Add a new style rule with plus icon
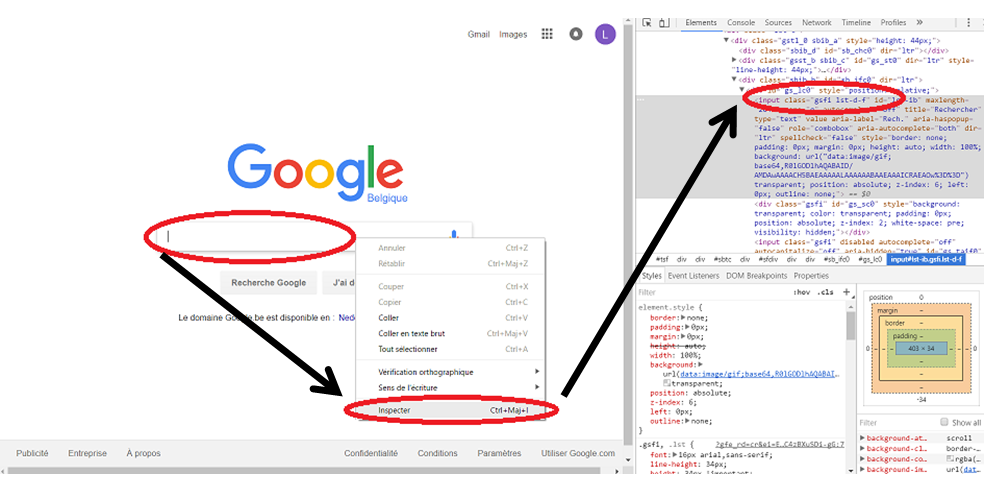Viewport: 987px width, 480px height. click(846, 292)
